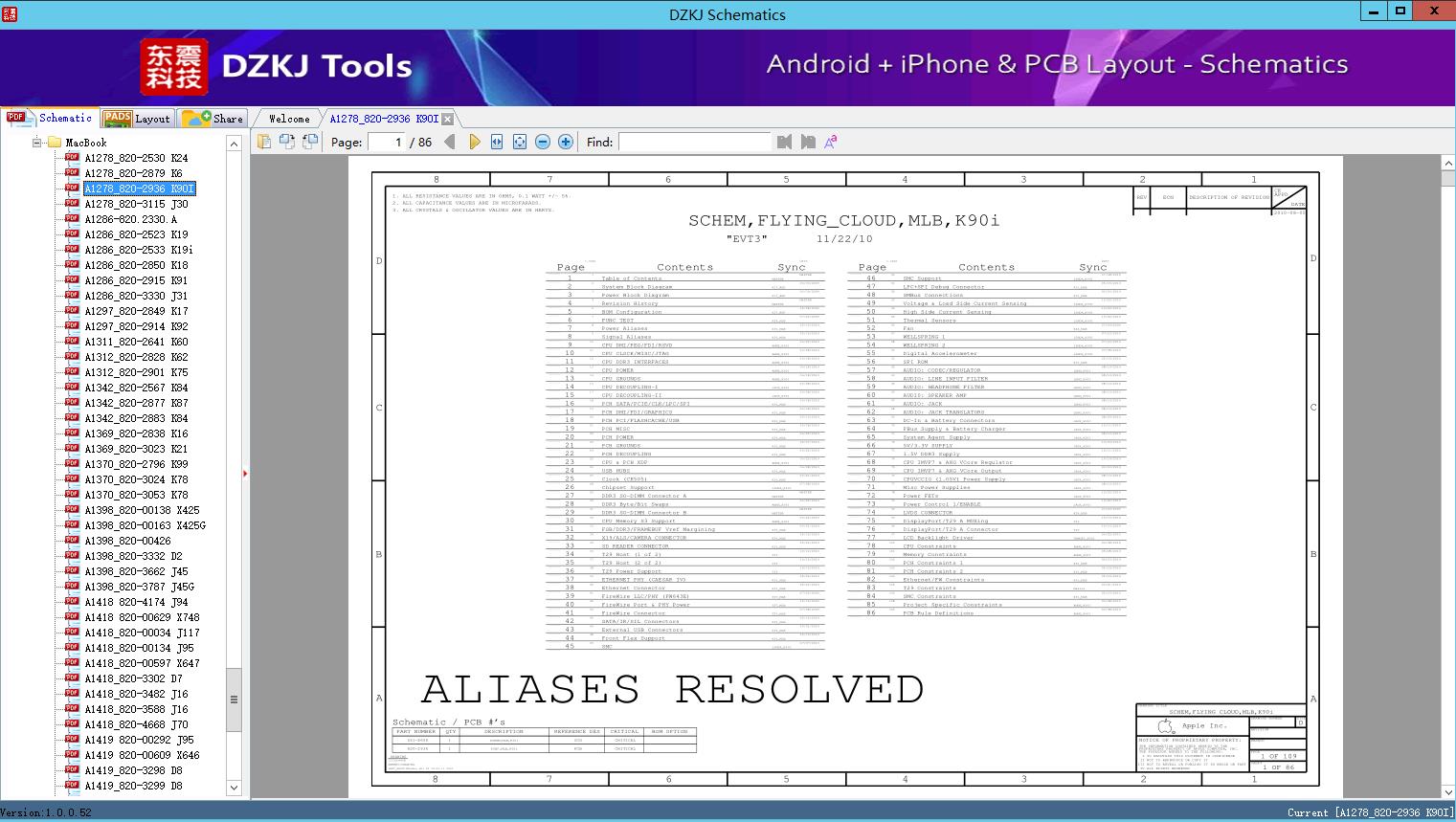Collapse the MacBook tree node
Viewport: 1456px width, 822px height.
37,143
